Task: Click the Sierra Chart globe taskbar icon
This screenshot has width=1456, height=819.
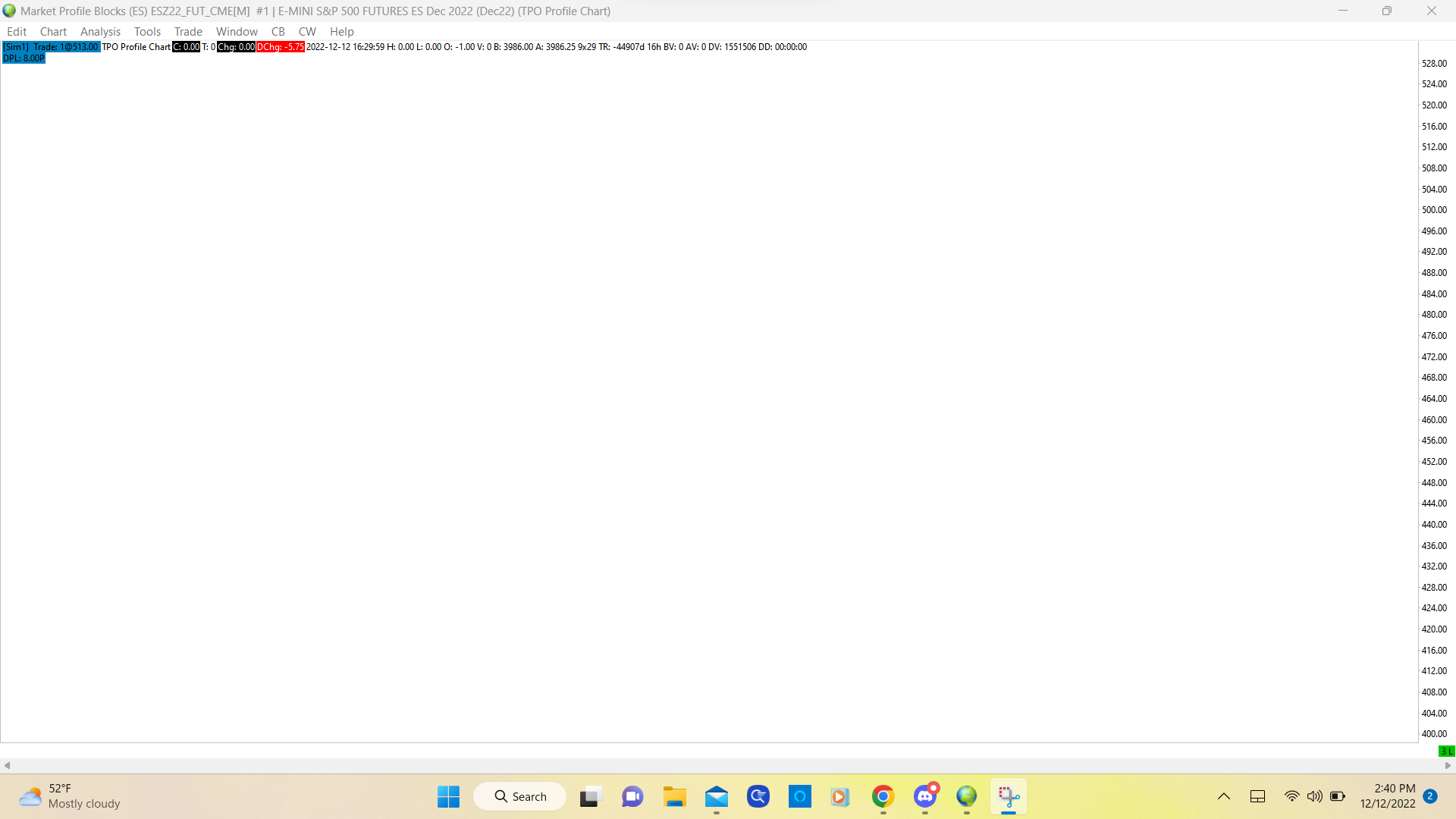Action: [x=966, y=796]
